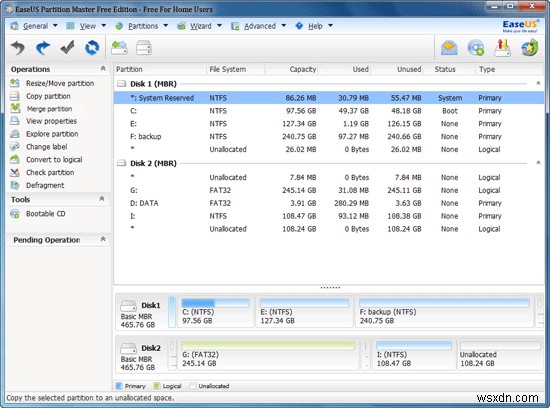
Task: Click the View menu dropdown arrow
Action: pyautogui.click(x=103, y=26)
